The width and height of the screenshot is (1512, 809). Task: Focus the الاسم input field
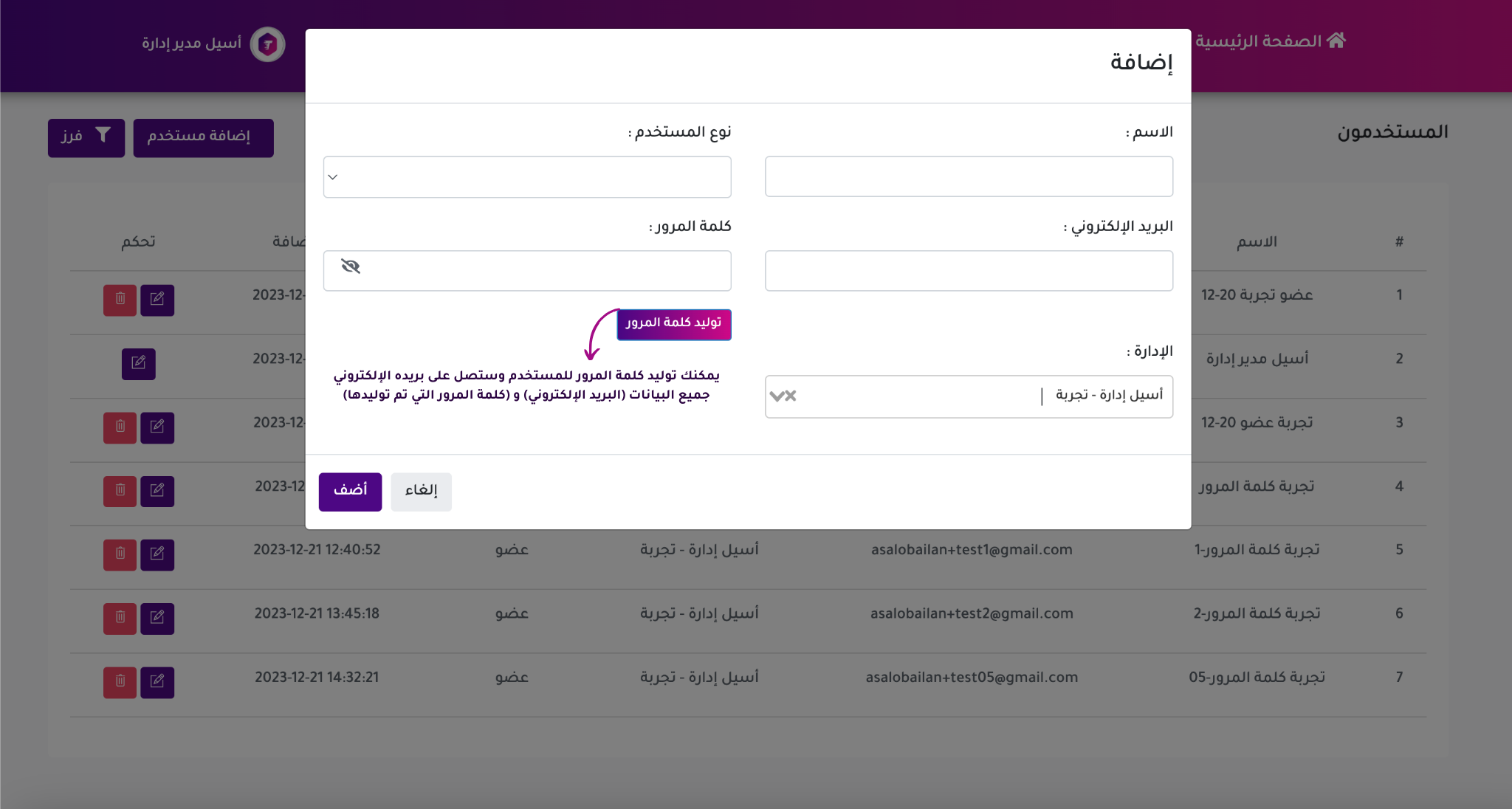pyautogui.click(x=969, y=176)
